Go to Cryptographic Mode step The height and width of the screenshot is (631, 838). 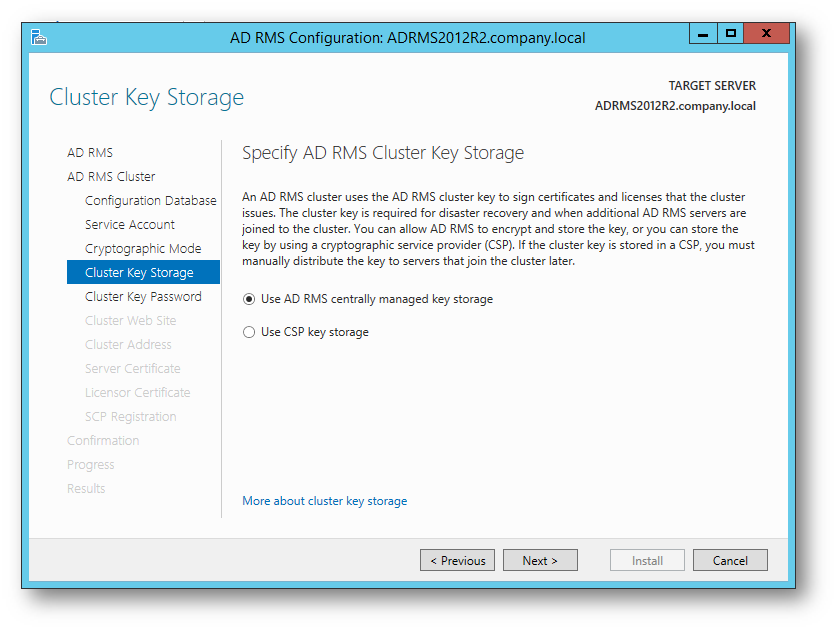coord(143,249)
